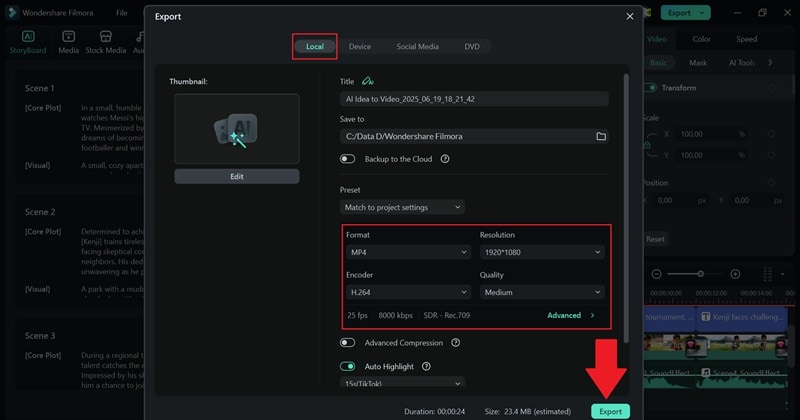The image size is (800, 420).
Task: Toggle Advanced Compression switch
Action: 347,343
